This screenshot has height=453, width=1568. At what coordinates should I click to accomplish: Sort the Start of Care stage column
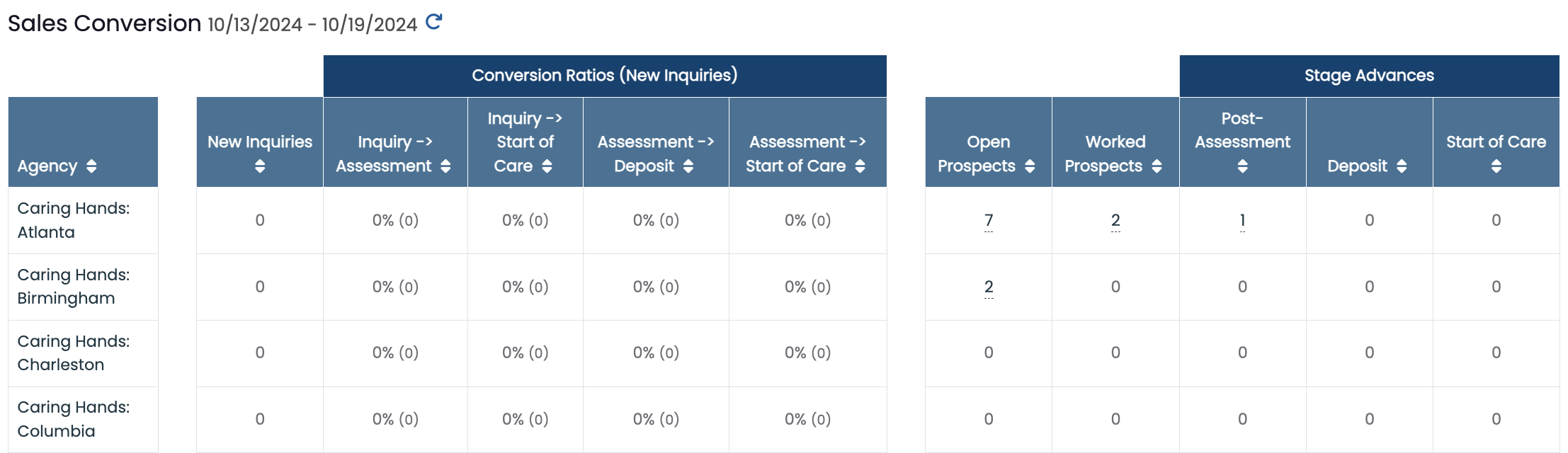[x=1496, y=166]
